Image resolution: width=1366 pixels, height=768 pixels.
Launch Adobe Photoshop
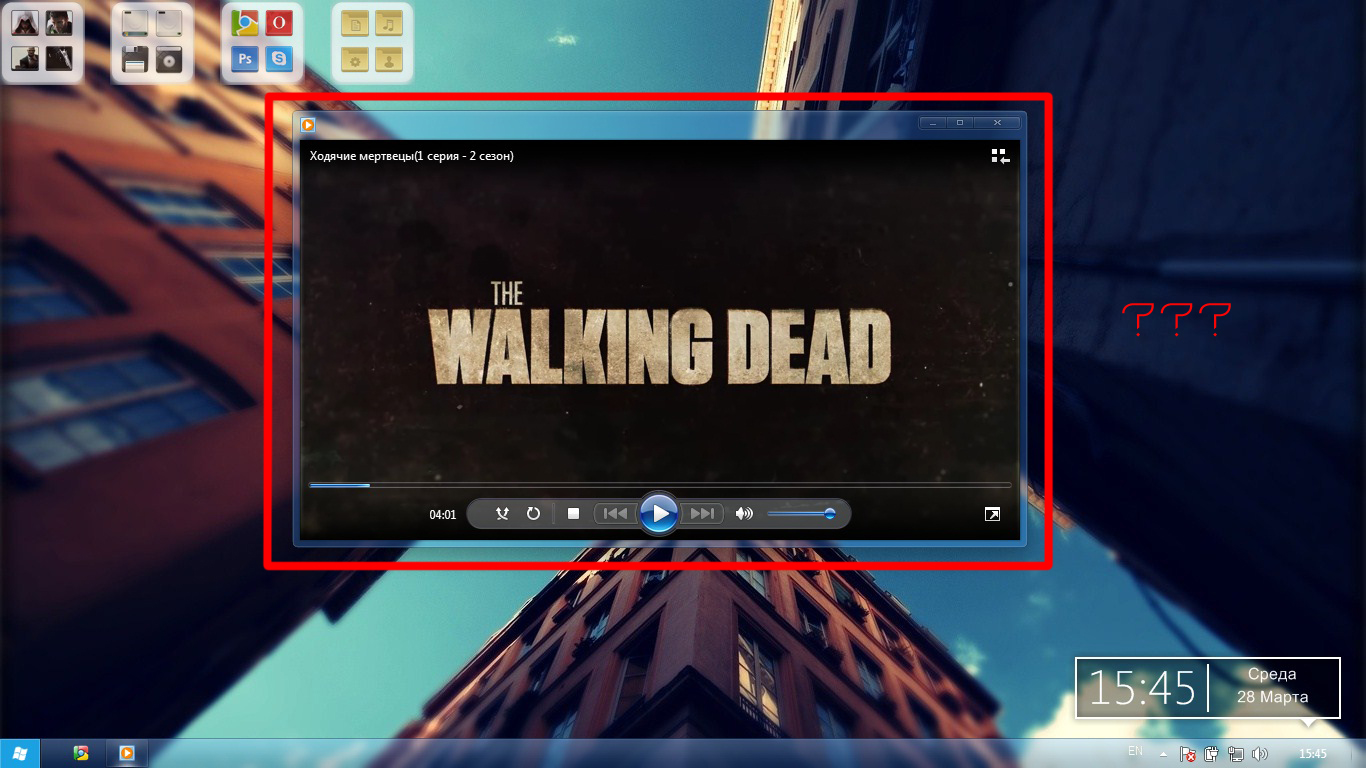click(x=245, y=59)
